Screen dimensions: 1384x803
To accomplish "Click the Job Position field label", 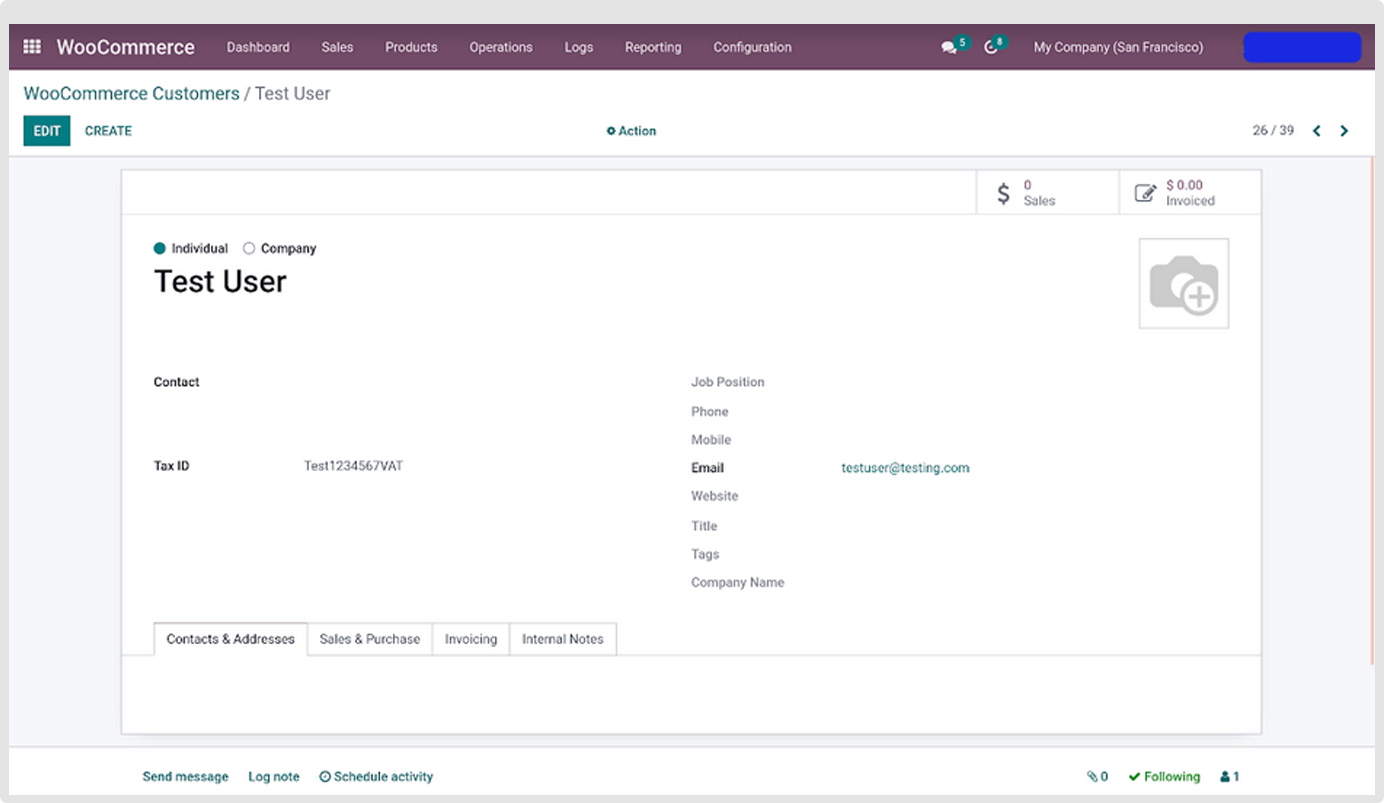I will point(728,382).
